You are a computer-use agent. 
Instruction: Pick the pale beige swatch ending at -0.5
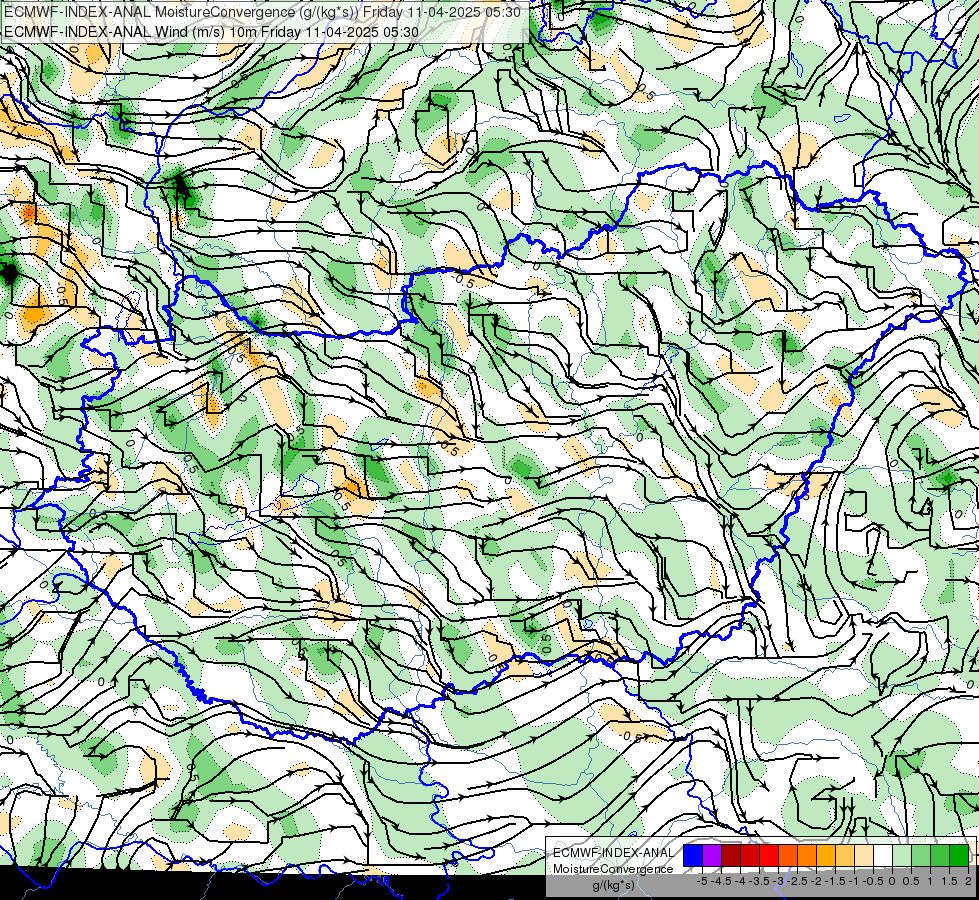click(x=864, y=855)
